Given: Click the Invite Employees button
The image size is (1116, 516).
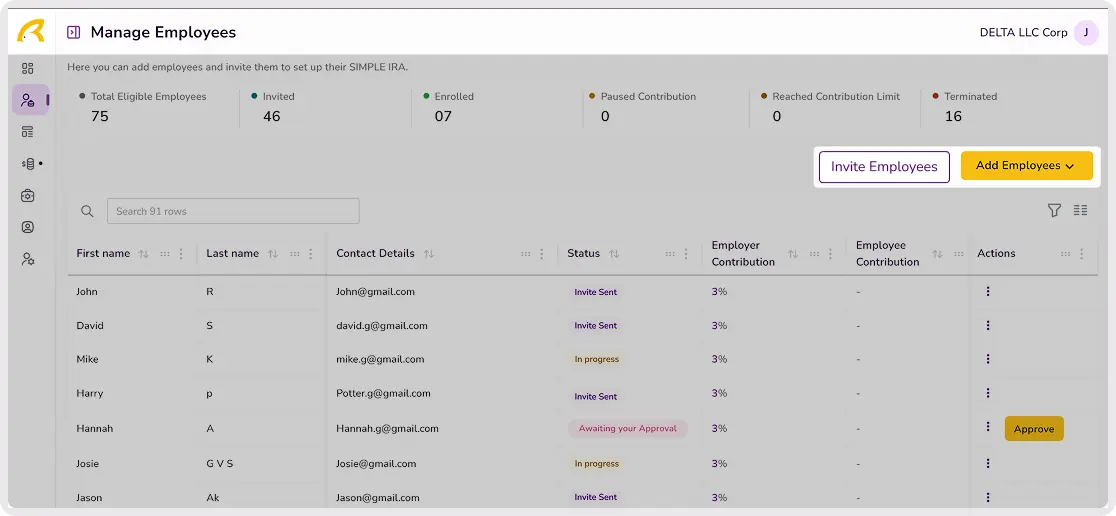Looking at the screenshot, I should (883, 167).
